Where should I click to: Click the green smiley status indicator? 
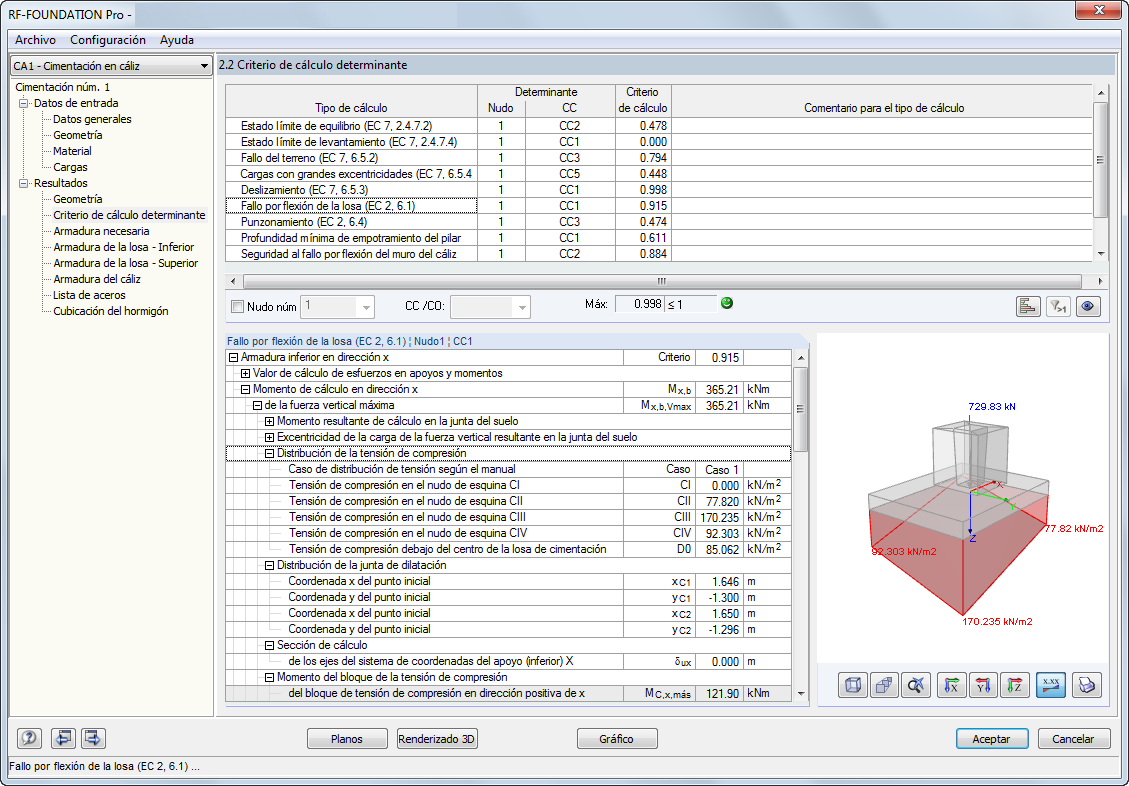coord(727,303)
